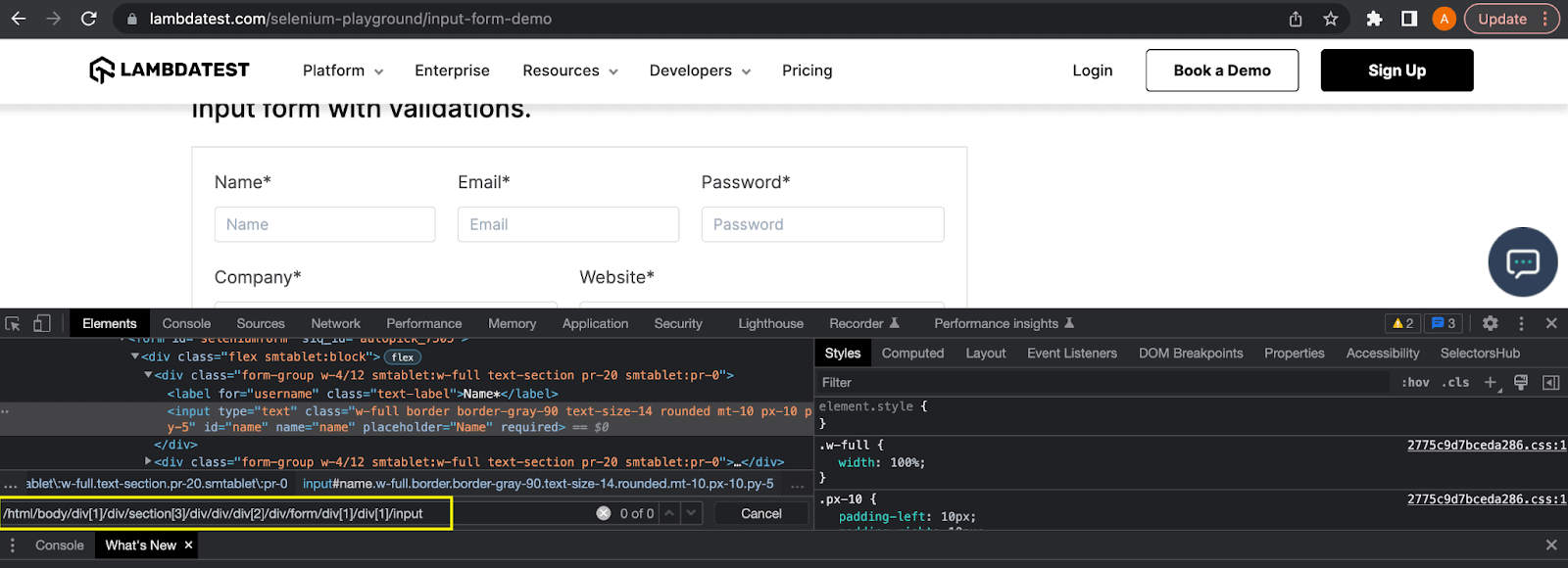The image size is (1568, 568).
Task: Activate the inspect element picker icon
Action: click(13, 323)
